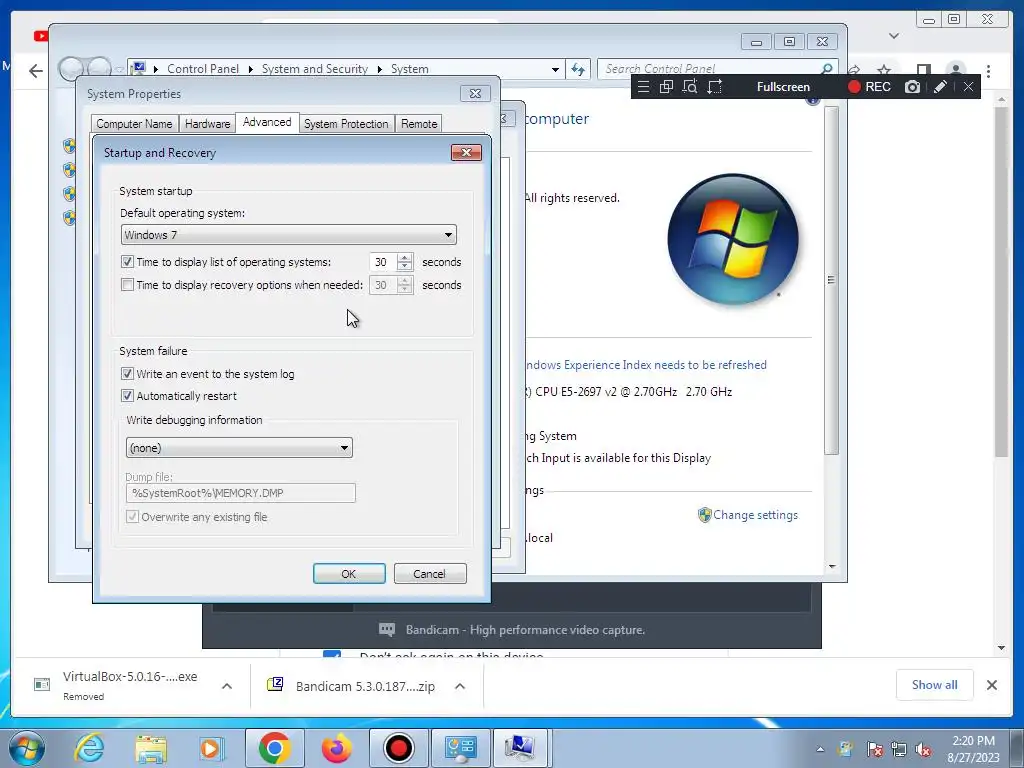Image resolution: width=1024 pixels, height=768 pixels.
Task: Open Windows Explorer from taskbar
Action: point(151,748)
